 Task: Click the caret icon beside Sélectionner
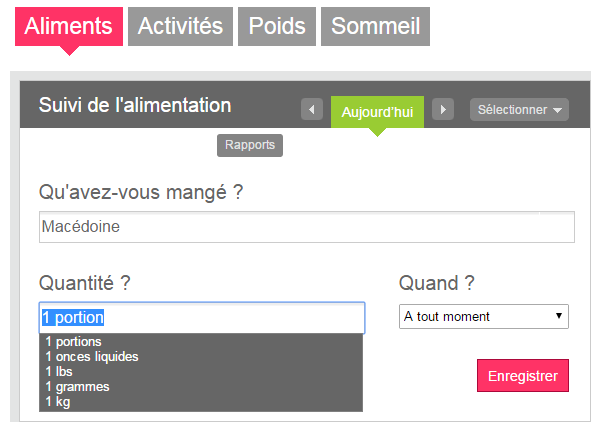(557, 110)
